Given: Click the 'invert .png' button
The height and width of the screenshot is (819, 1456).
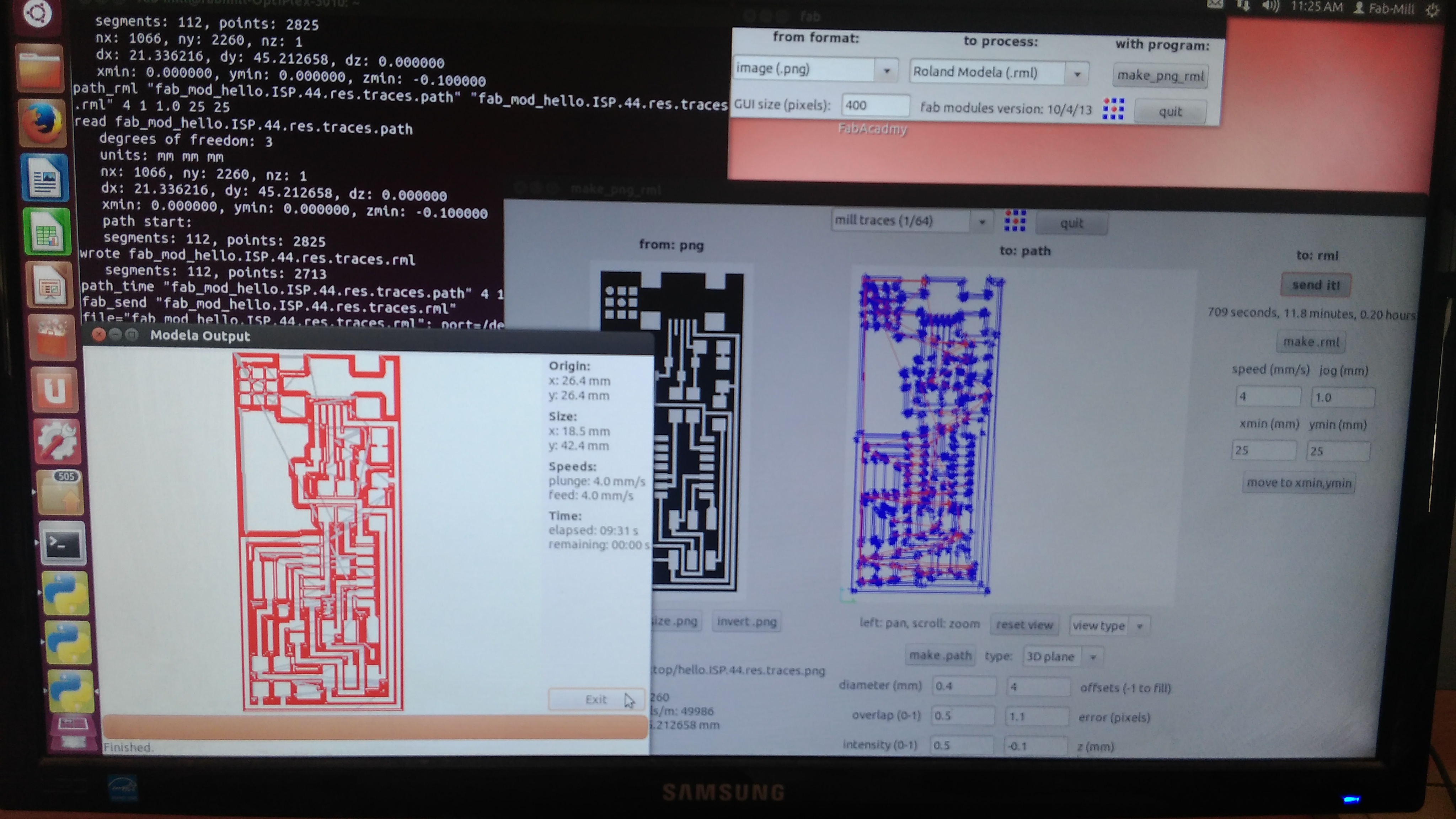Looking at the screenshot, I should click(x=746, y=622).
